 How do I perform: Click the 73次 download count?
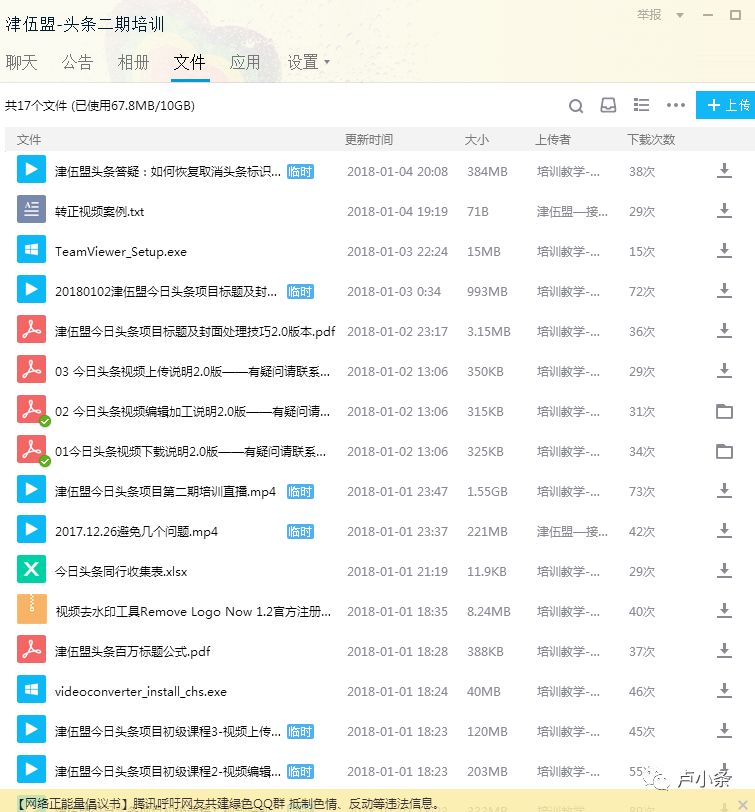pyautogui.click(x=642, y=491)
